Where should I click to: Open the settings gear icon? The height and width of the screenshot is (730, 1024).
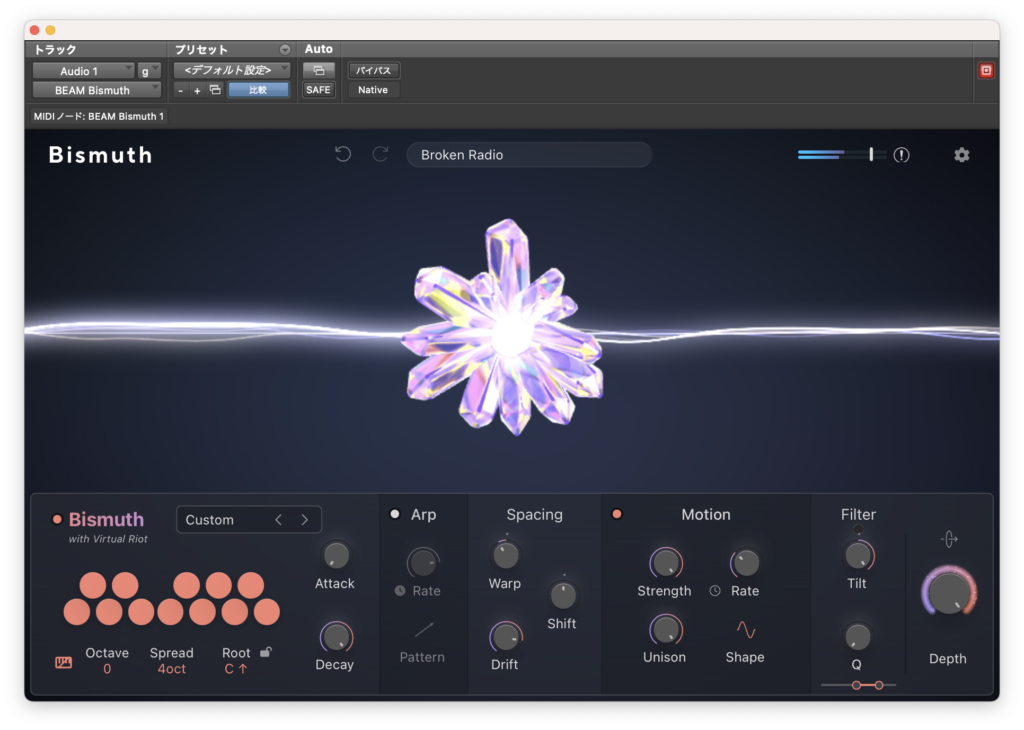coord(961,155)
